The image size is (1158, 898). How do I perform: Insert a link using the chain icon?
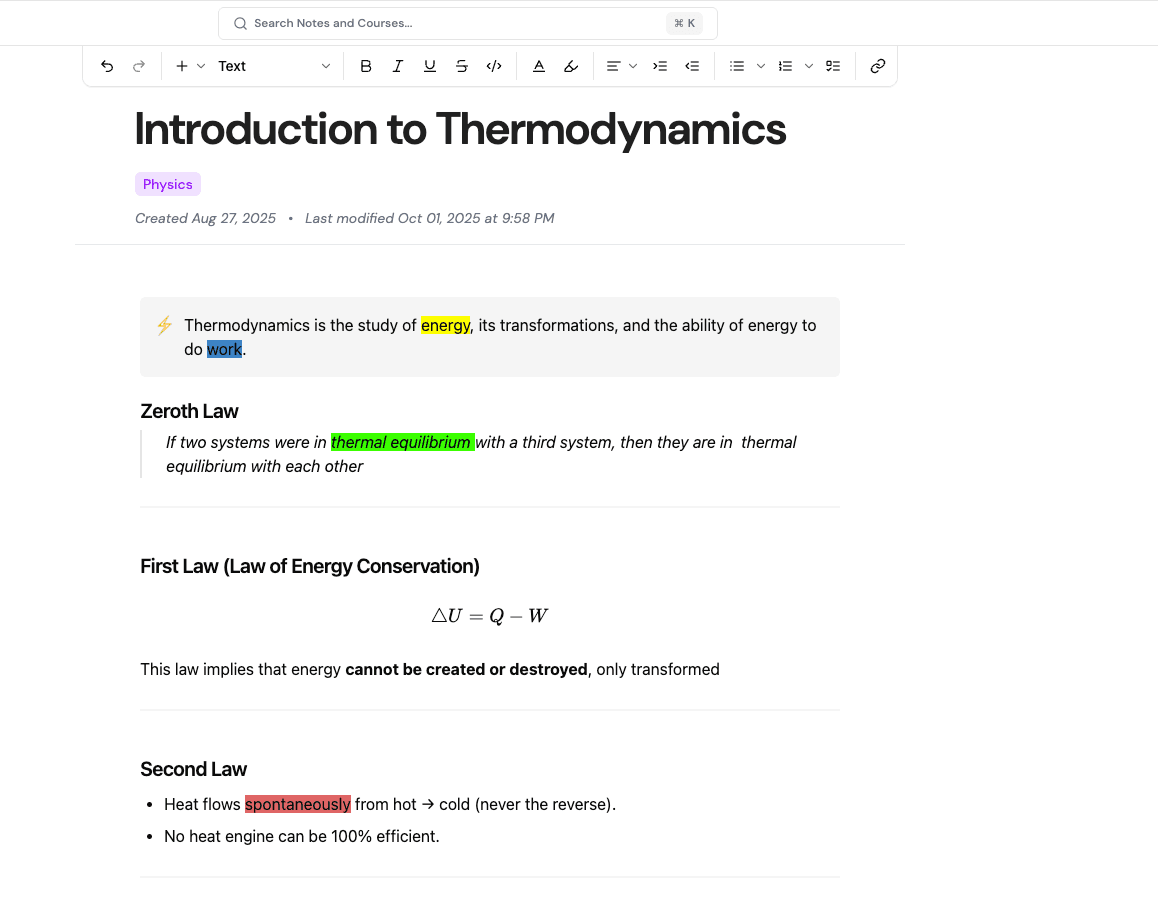coord(878,66)
